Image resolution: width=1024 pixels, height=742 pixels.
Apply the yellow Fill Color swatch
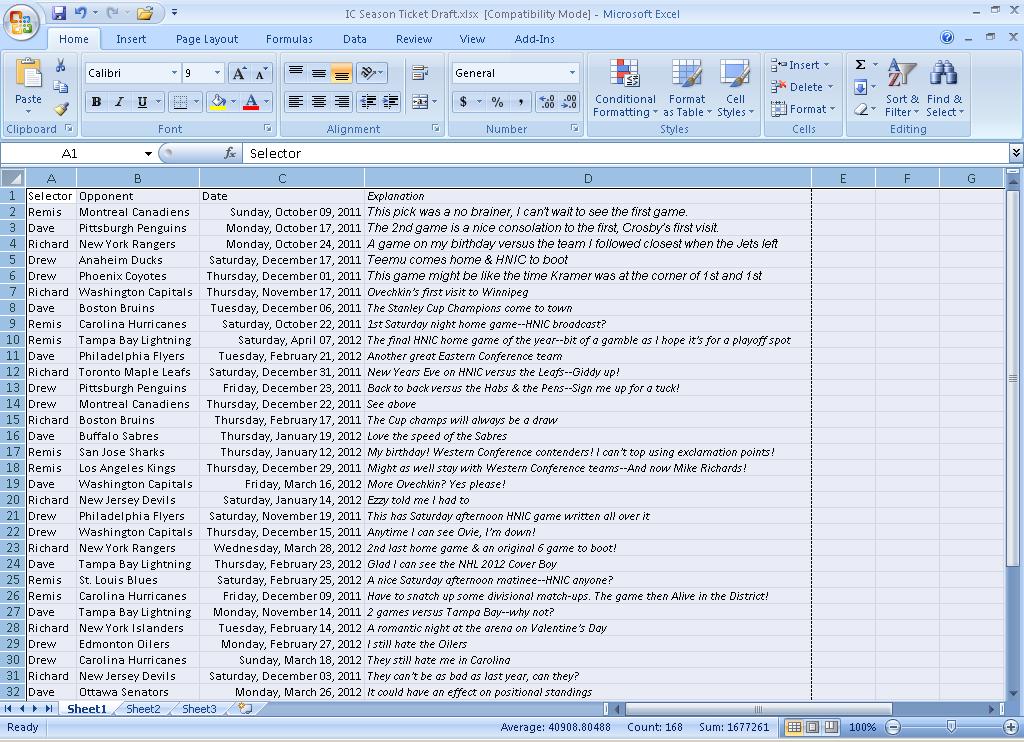(218, 102)
